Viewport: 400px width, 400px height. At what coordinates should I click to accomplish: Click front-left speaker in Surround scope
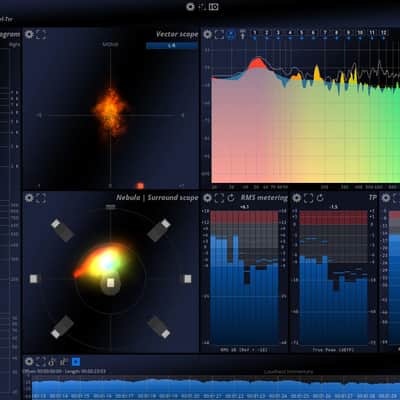tap(62, 230)
